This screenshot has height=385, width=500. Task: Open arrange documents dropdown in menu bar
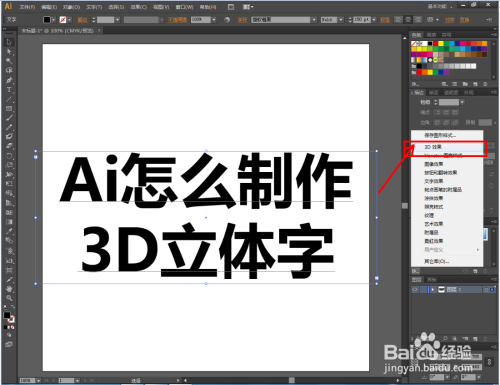point(248,7)
